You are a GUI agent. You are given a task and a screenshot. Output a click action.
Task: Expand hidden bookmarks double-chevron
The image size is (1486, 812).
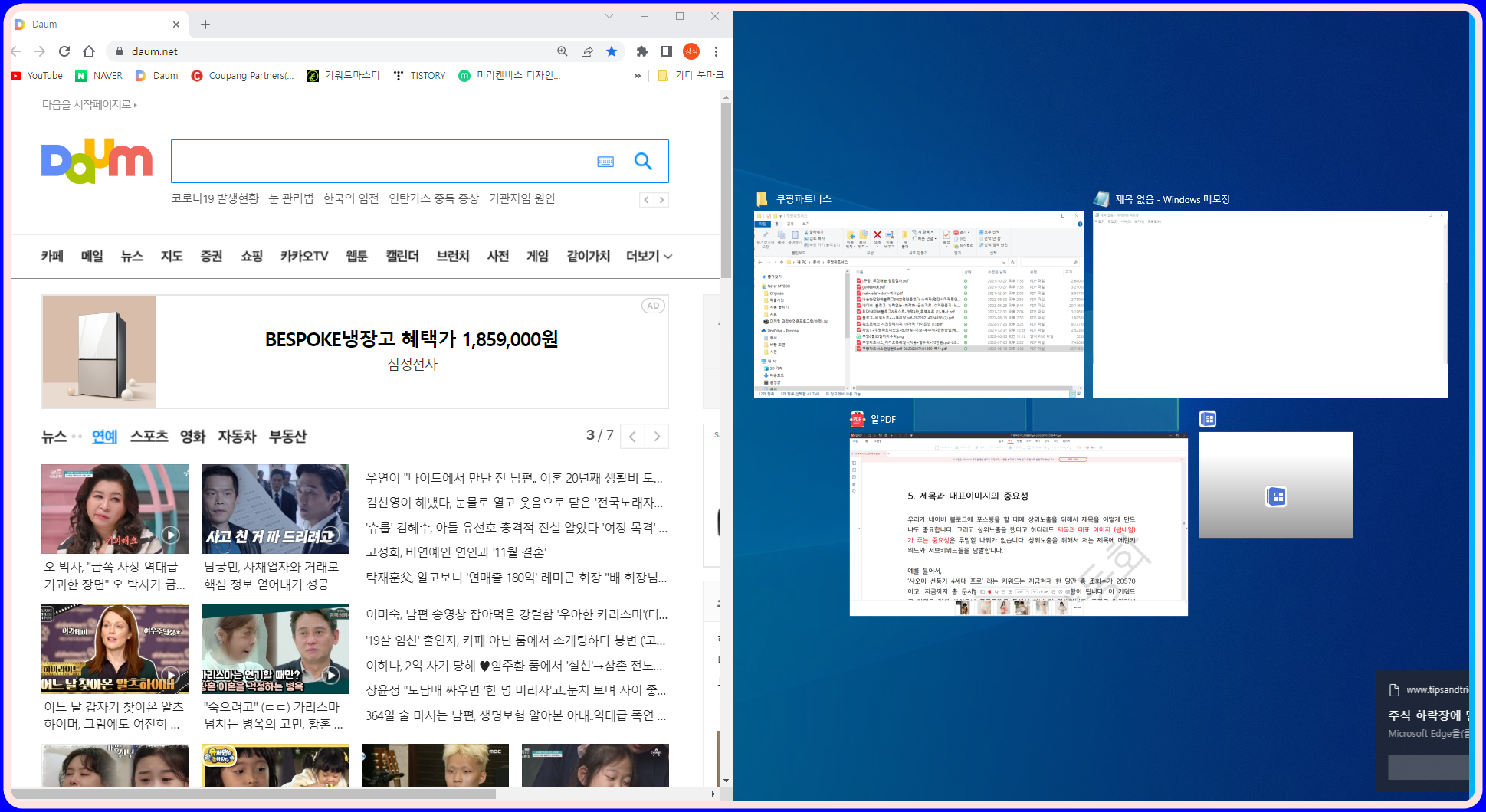point(637,75)
